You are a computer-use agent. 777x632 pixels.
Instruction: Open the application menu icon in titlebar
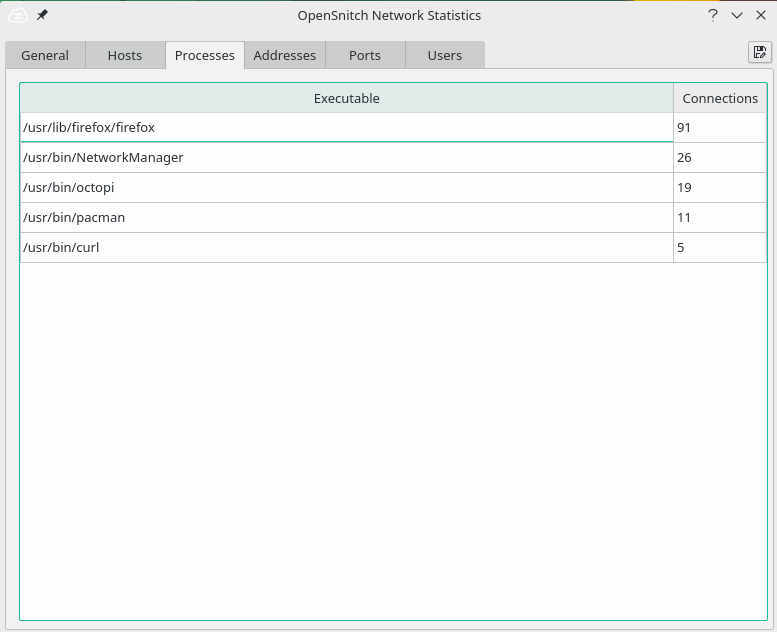point(18,15)
